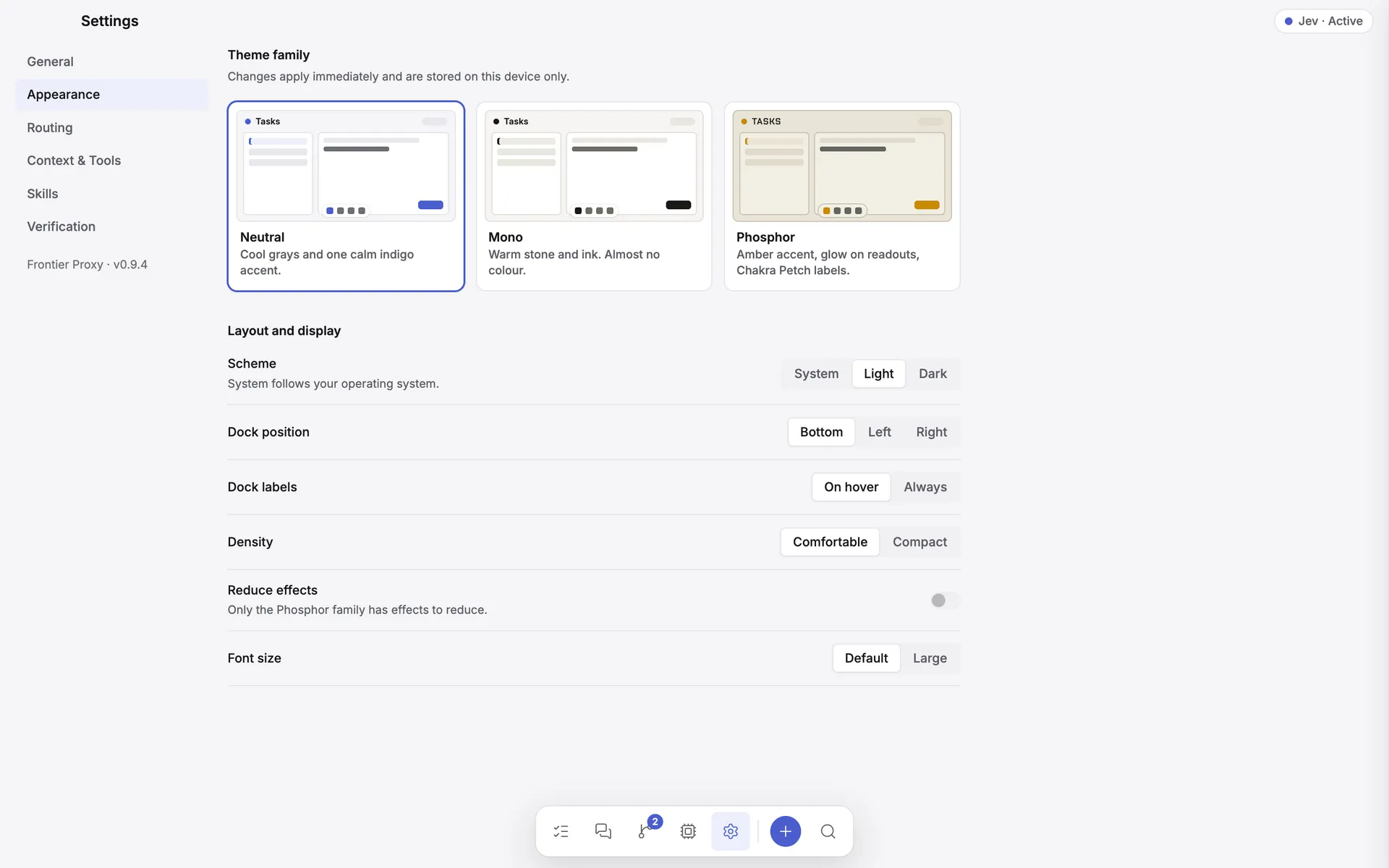
Task: Open the Context & Tools section
Action: [111, 161]
